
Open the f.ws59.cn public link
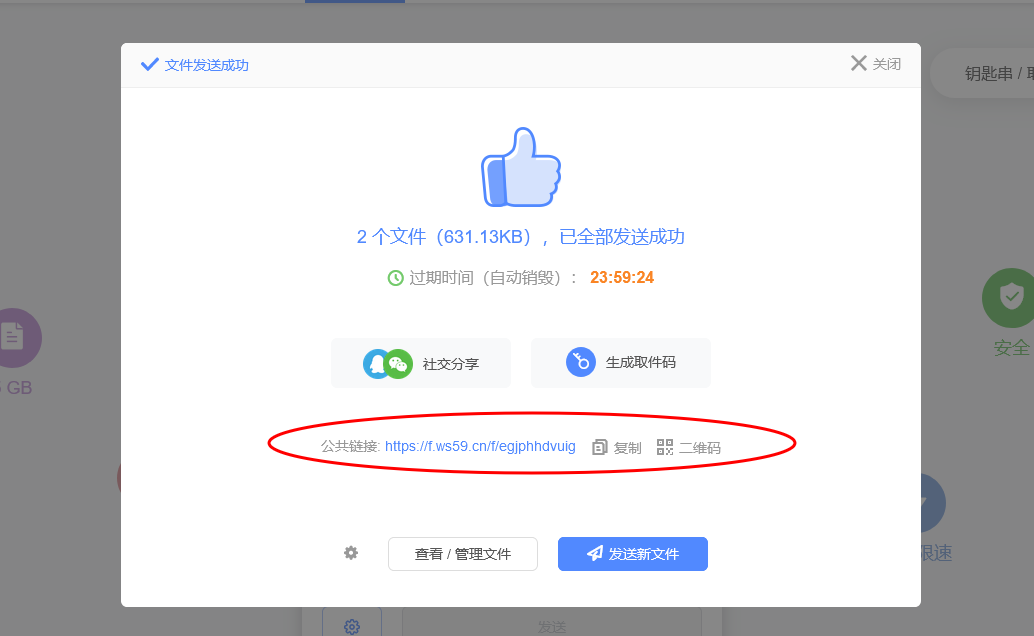(480, 446)
